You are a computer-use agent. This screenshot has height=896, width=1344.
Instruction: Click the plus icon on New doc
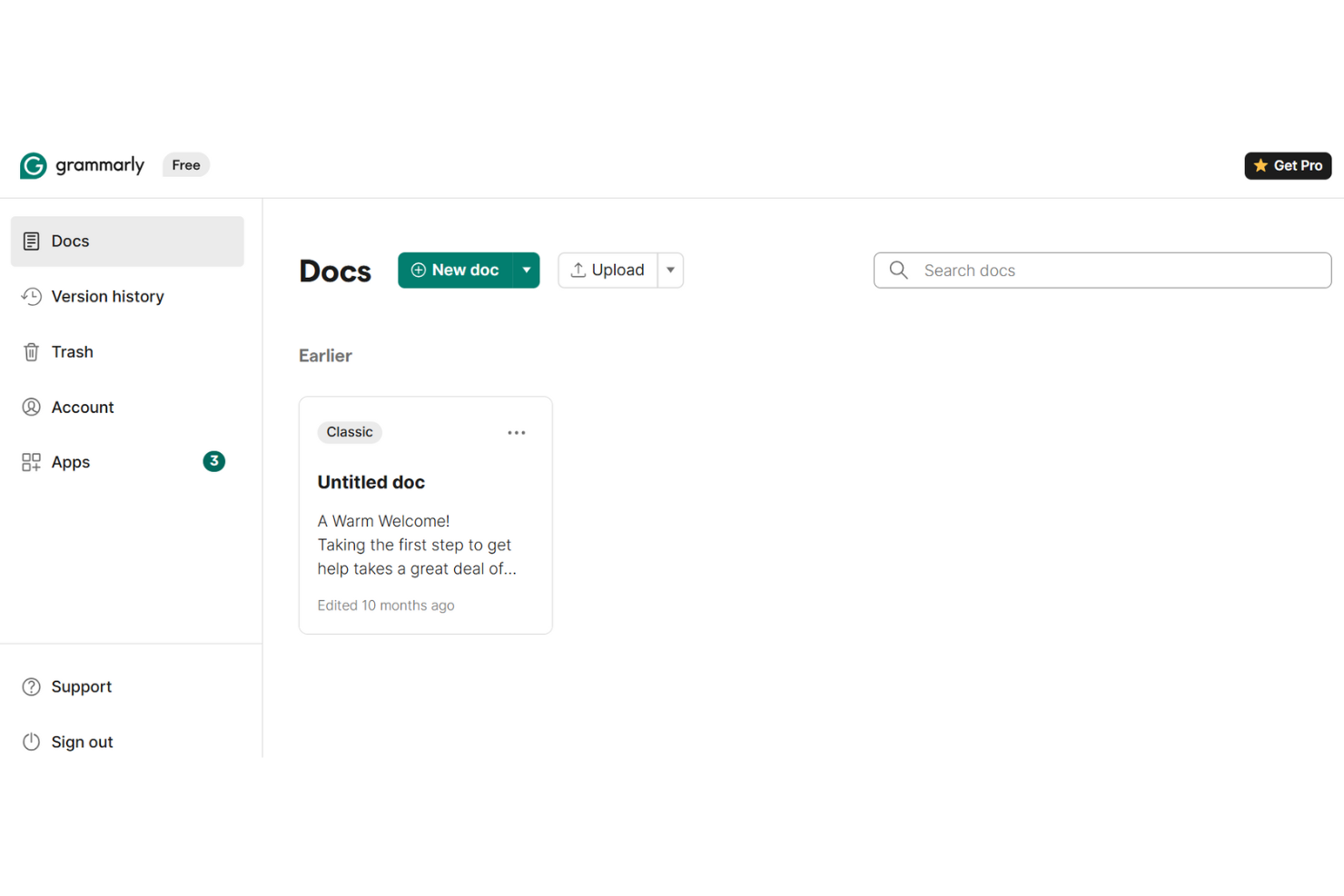(419, 271)
